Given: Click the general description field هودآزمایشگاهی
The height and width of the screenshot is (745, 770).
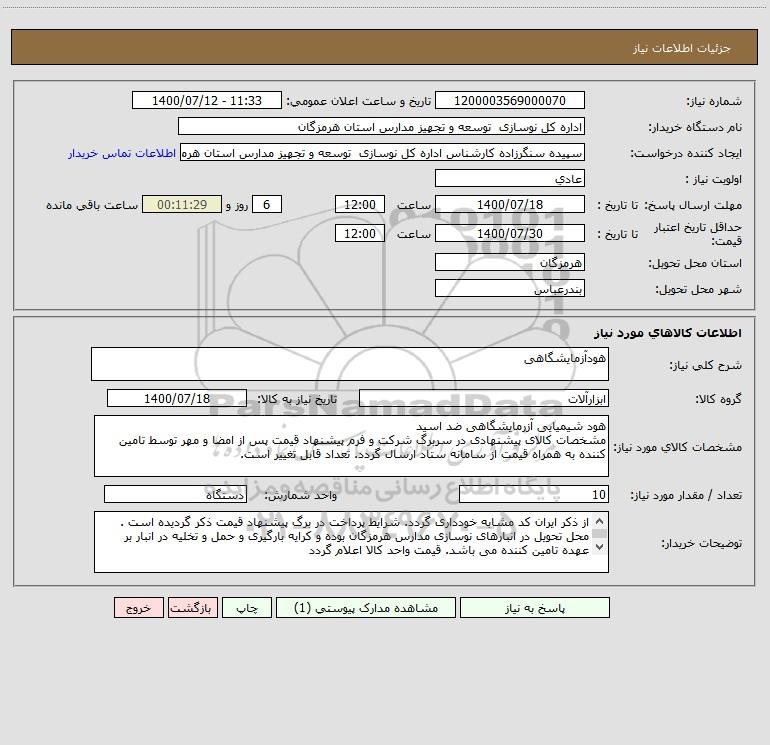Looking at the screenshot, I should [350, 364].
